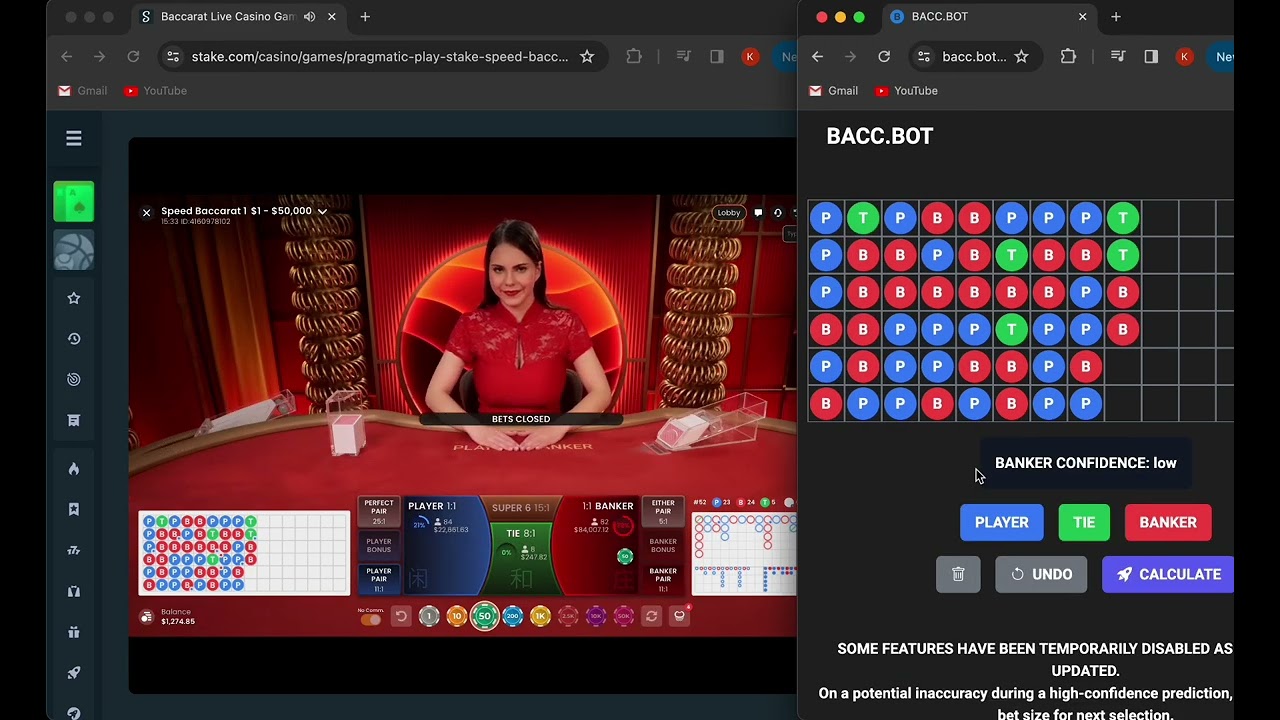Bet on Player Pair 11:1
The height and width of the screenshot is (720, 1280).
pos(379,578)
